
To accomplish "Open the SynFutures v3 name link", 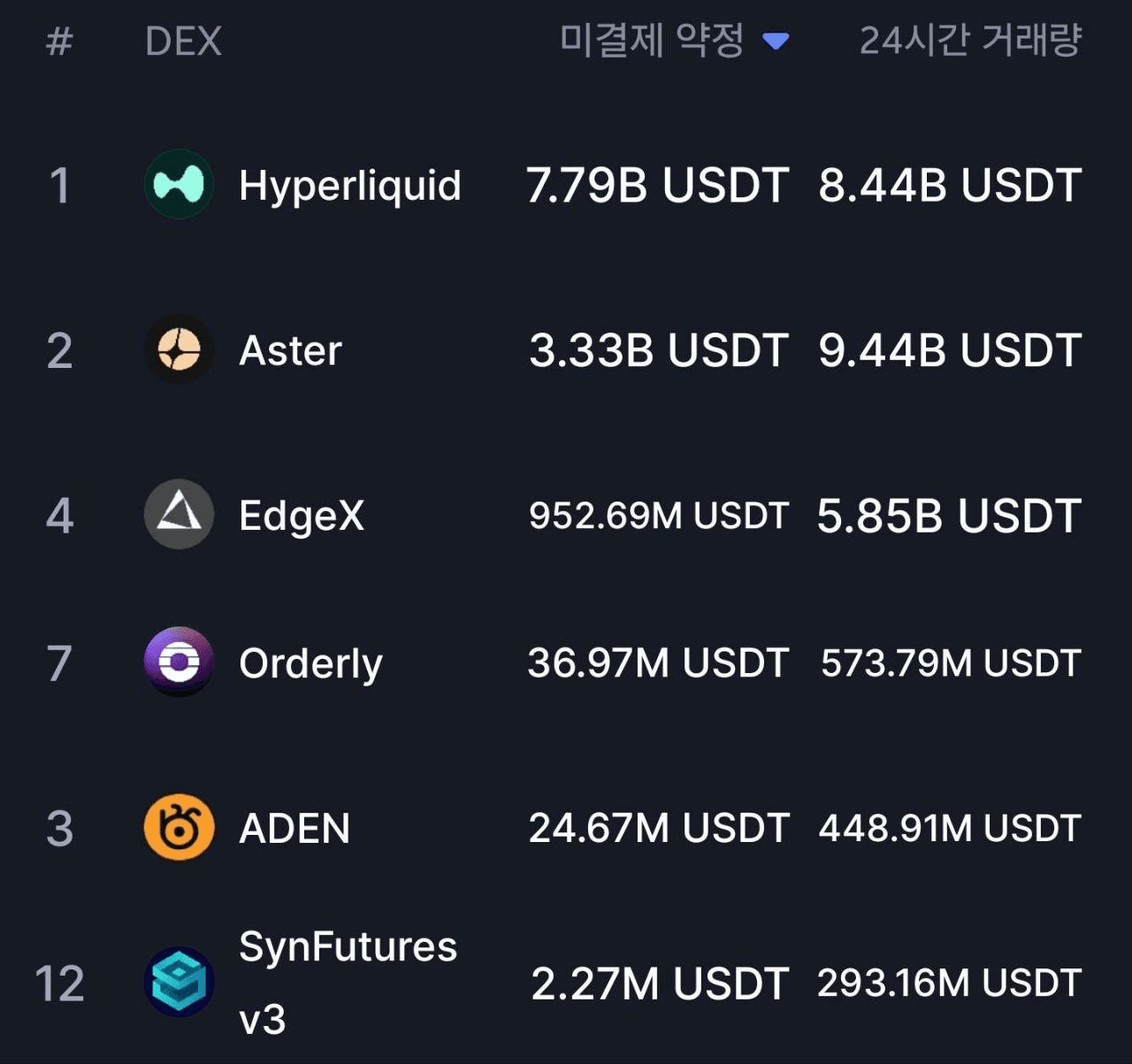I will (x=348, y=982).
